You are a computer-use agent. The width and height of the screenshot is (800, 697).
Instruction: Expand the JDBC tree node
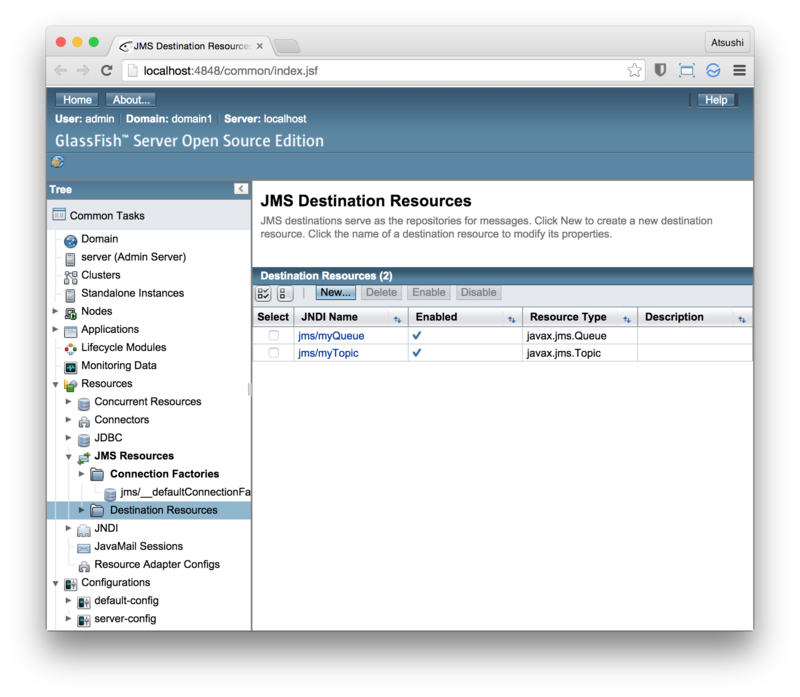69,438
